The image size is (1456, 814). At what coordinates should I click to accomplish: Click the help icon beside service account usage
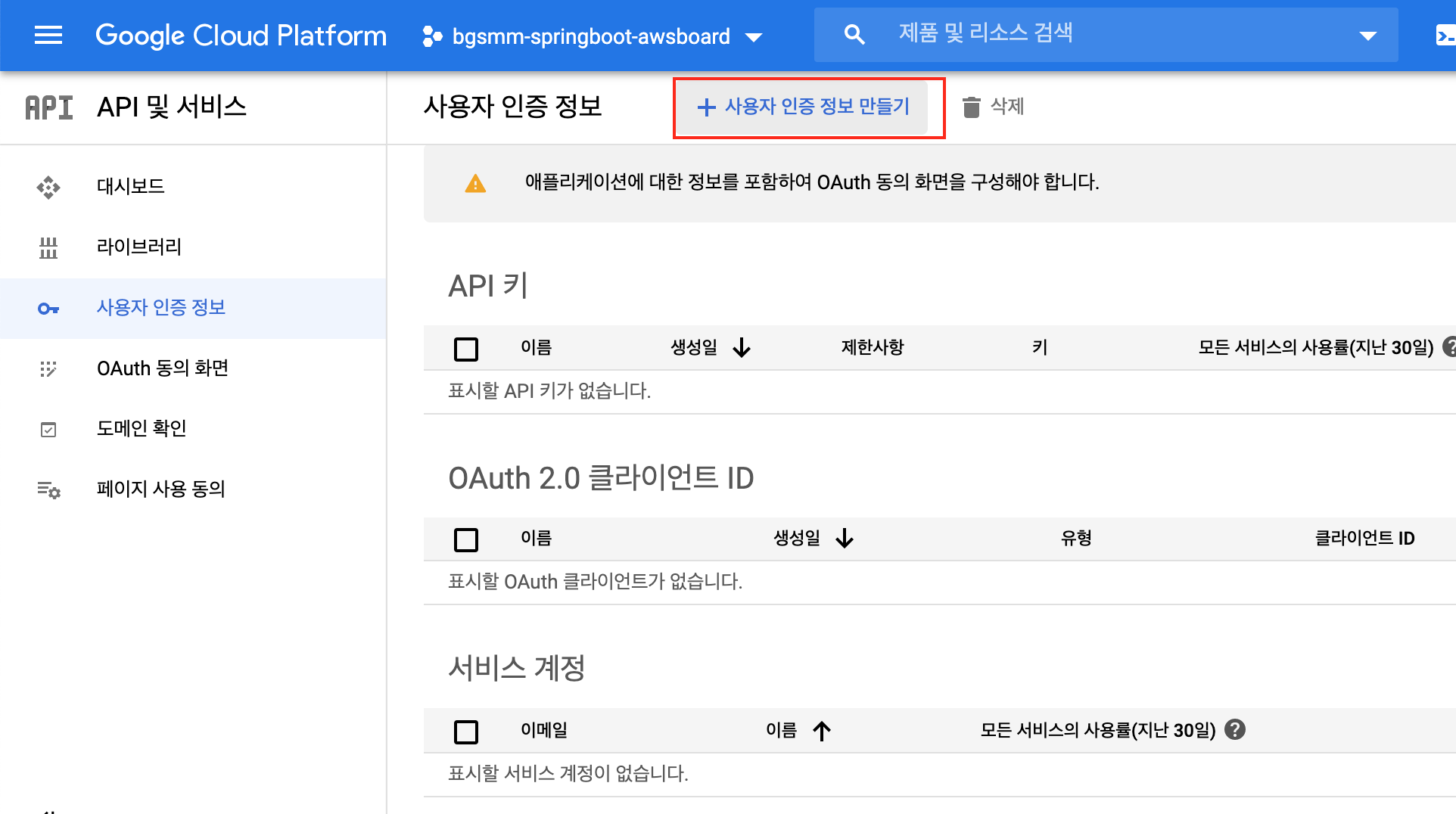(x=1235, y=730)
